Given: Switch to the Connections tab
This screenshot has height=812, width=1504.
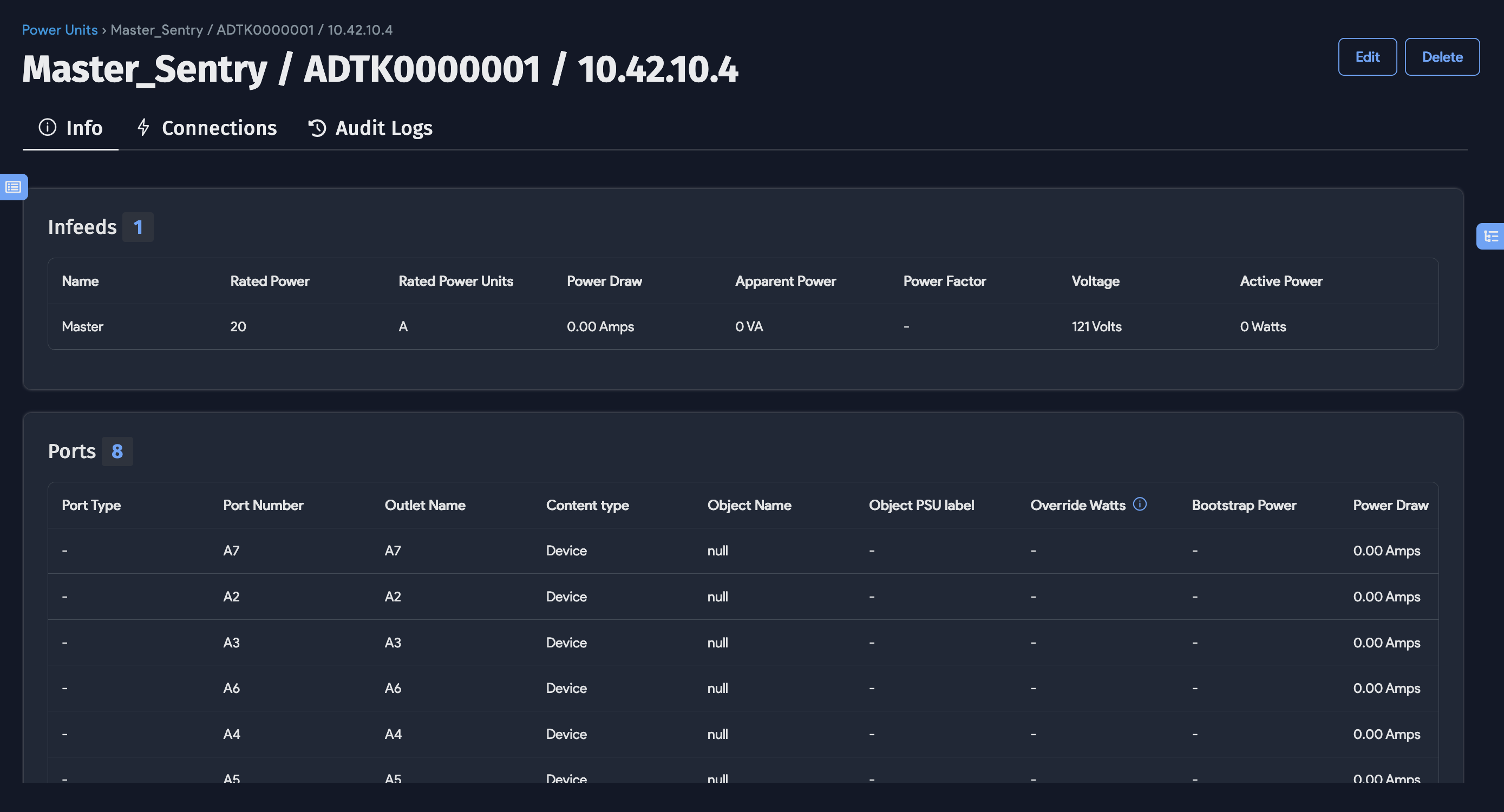Looking at the screenshot, I should pos(219,128).
